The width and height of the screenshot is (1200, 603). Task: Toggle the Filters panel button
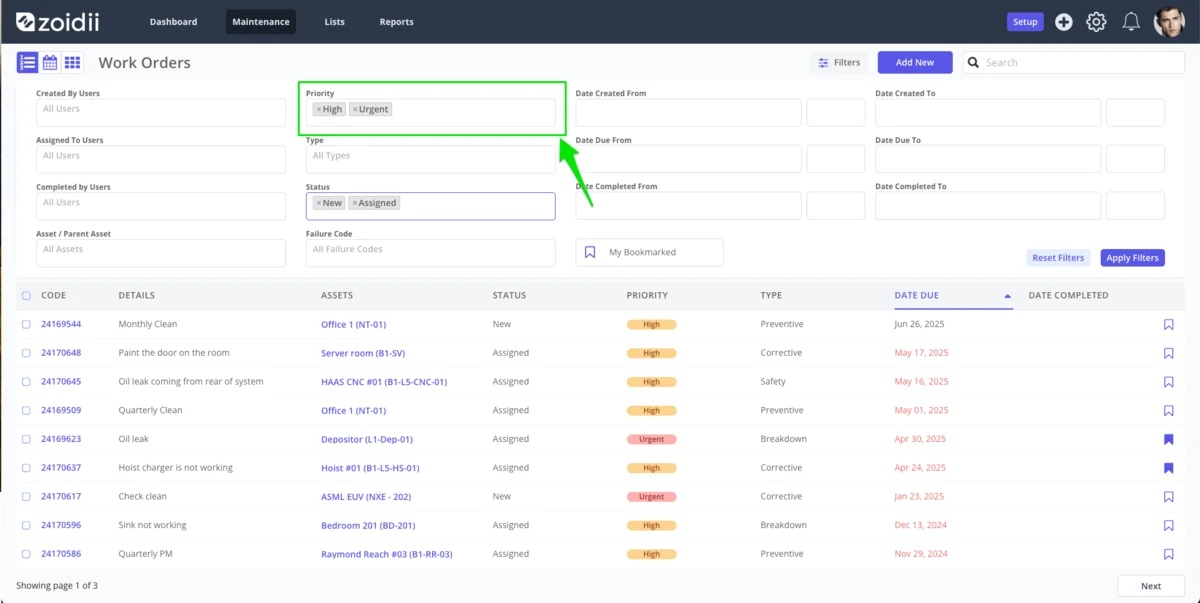tap(839, 62)
